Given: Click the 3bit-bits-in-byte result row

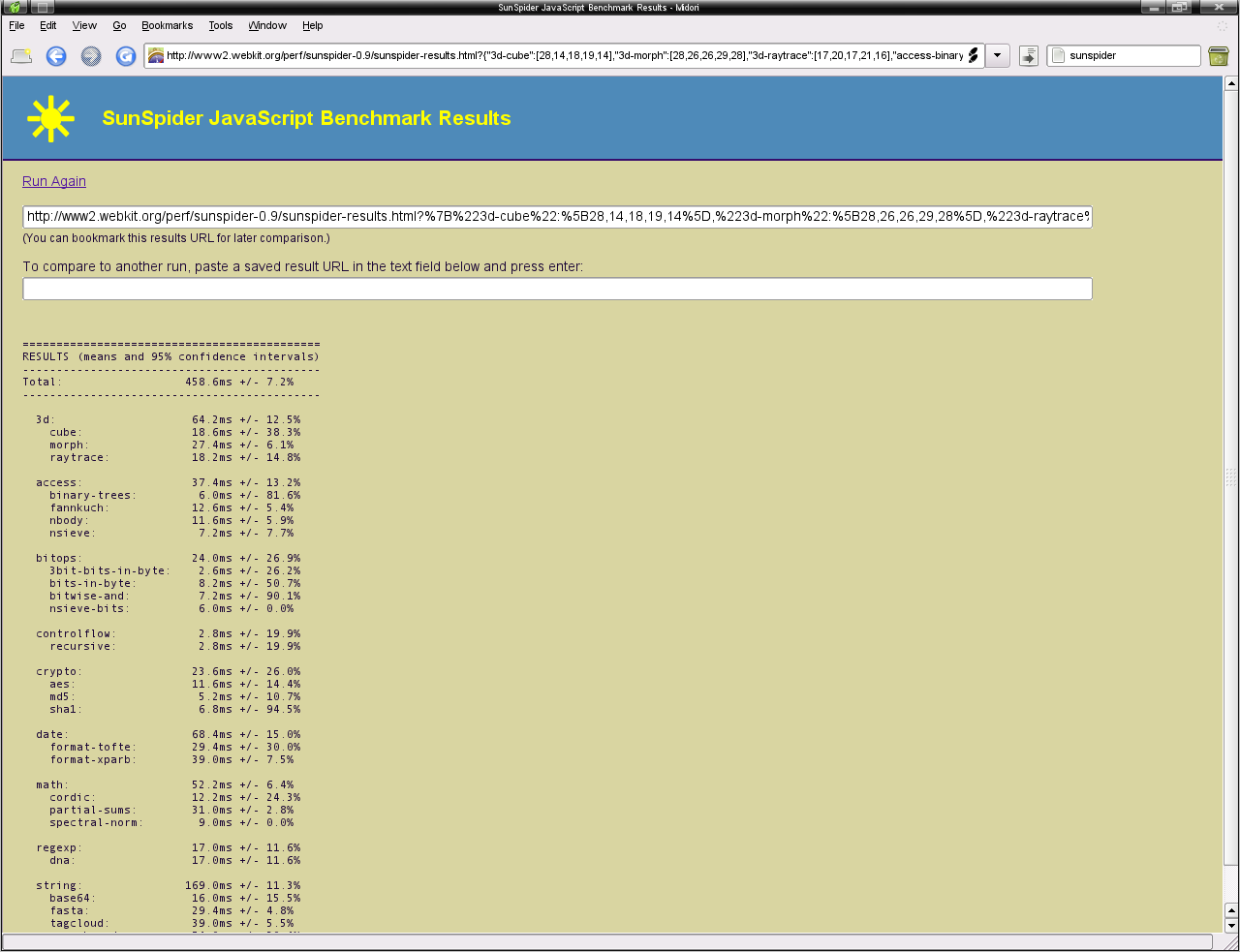Looking at the screenshot, I should pos(175,570).
